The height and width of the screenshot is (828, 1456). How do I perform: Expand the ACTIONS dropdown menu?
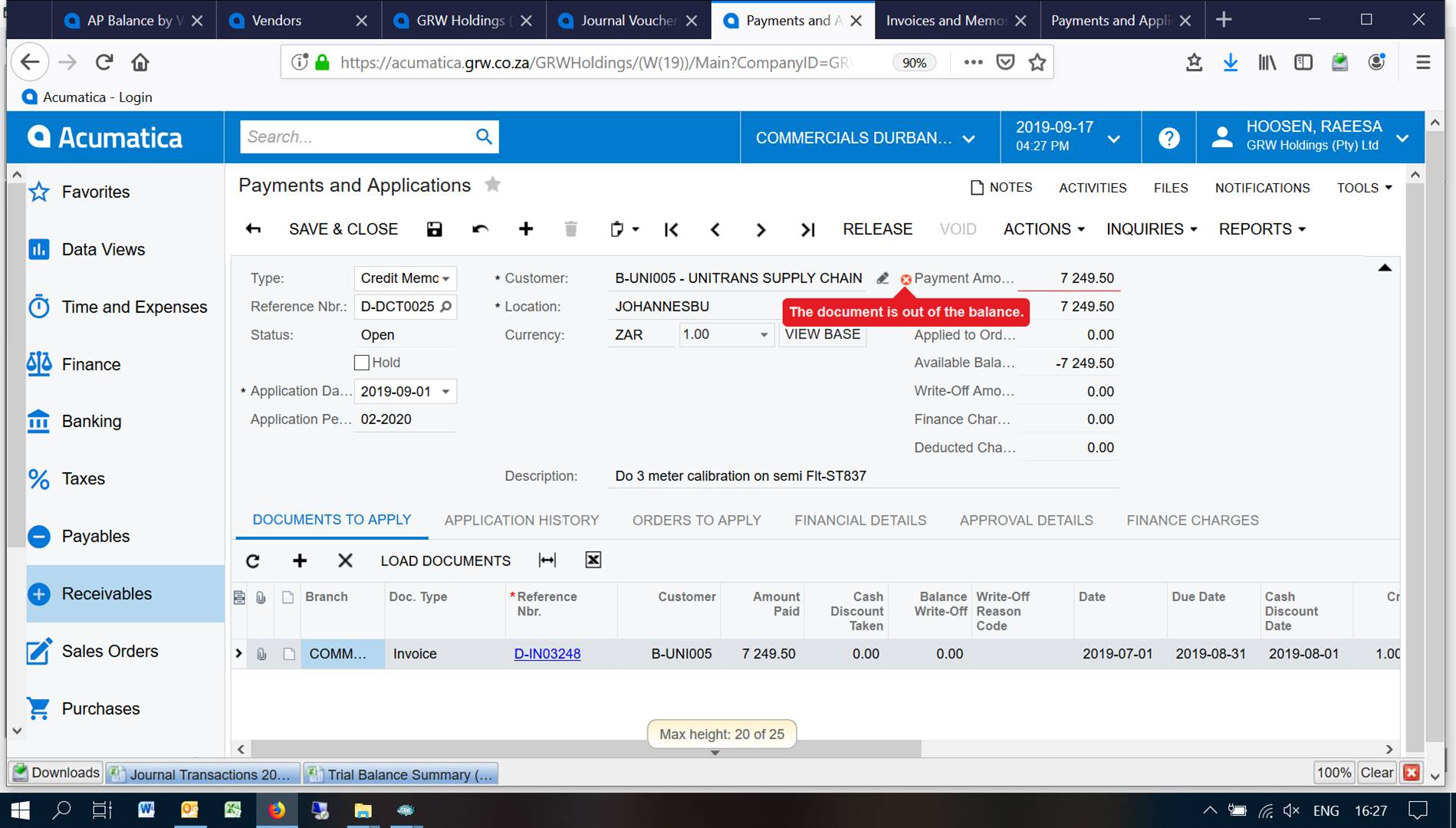1044,229
